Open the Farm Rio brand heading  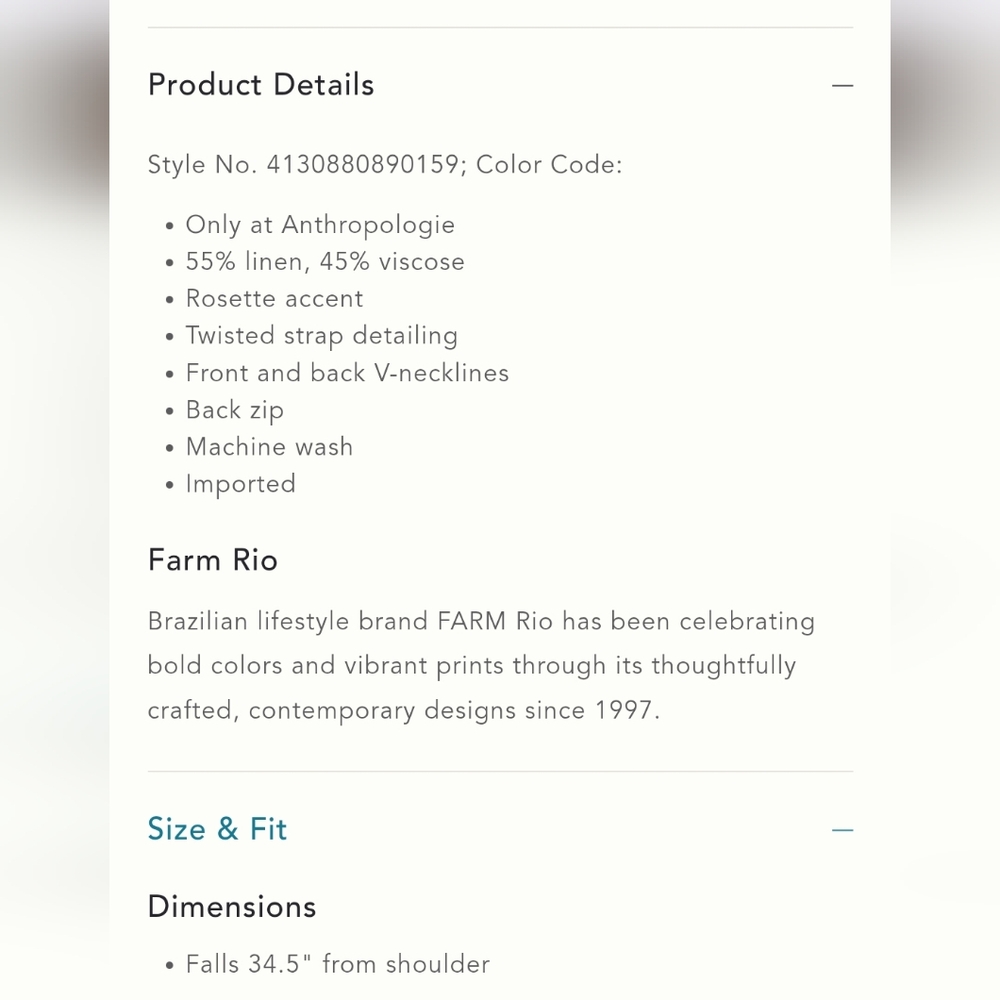(x=213, y=560)
